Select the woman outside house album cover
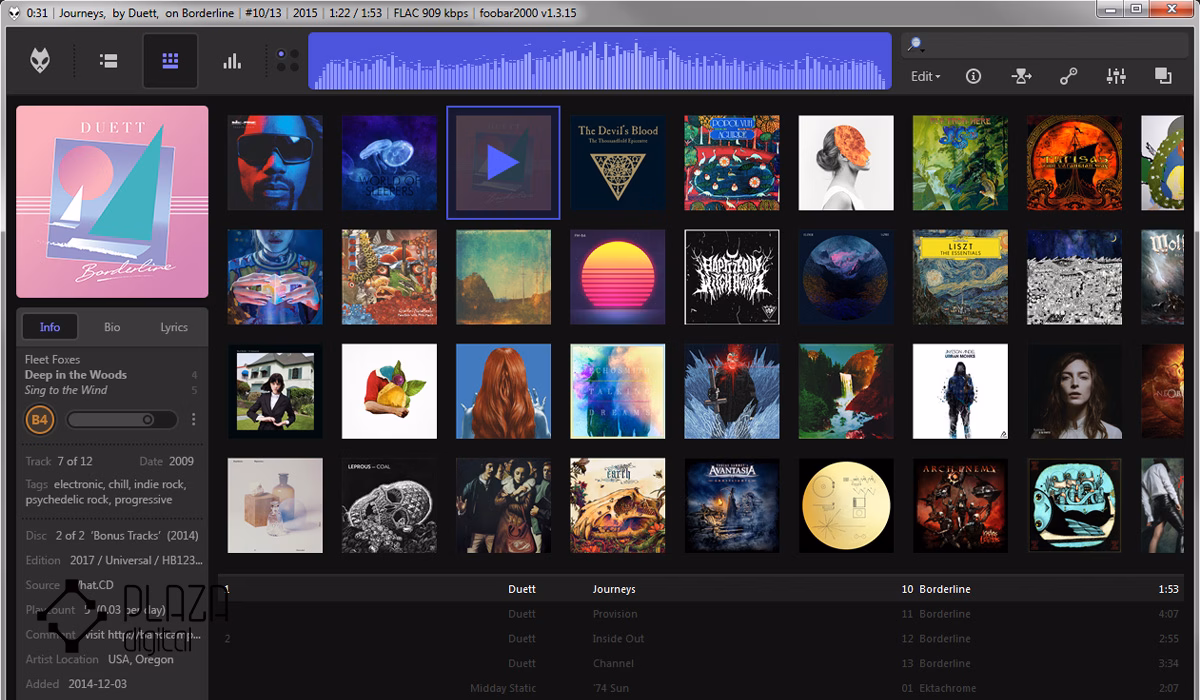Screen dimensions: 1200x700 point(275,391)
